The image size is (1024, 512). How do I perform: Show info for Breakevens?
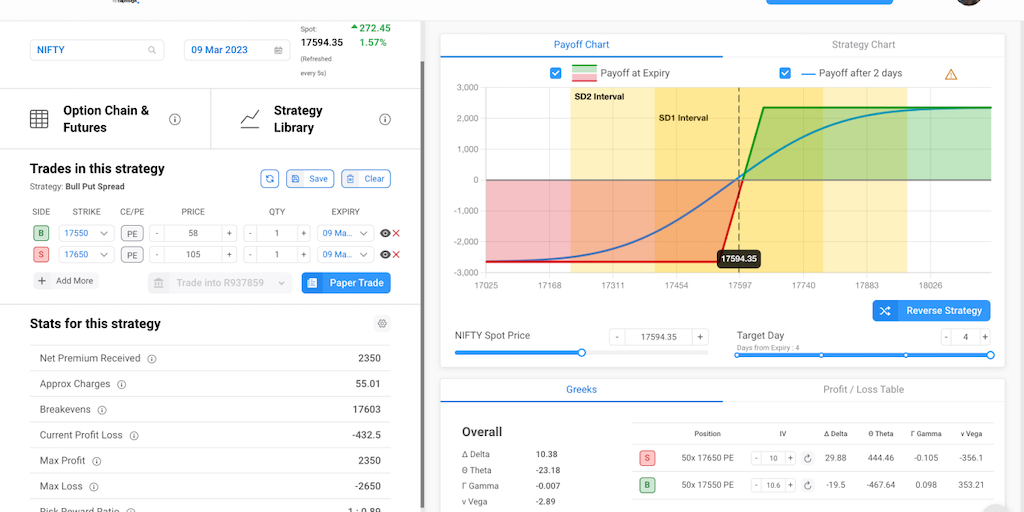click(x=102, y=410)
